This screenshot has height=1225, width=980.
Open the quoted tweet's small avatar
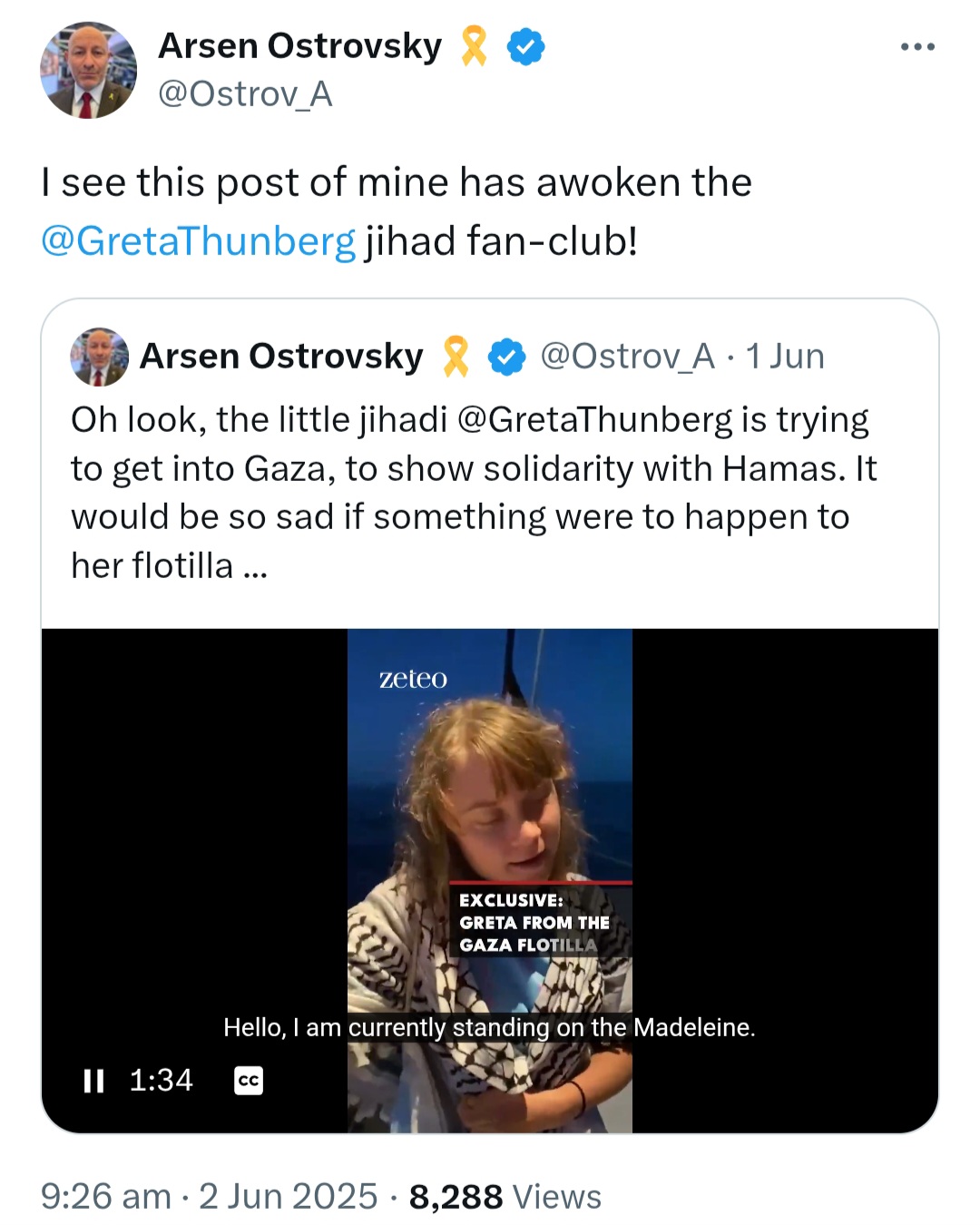click(100, 357)
